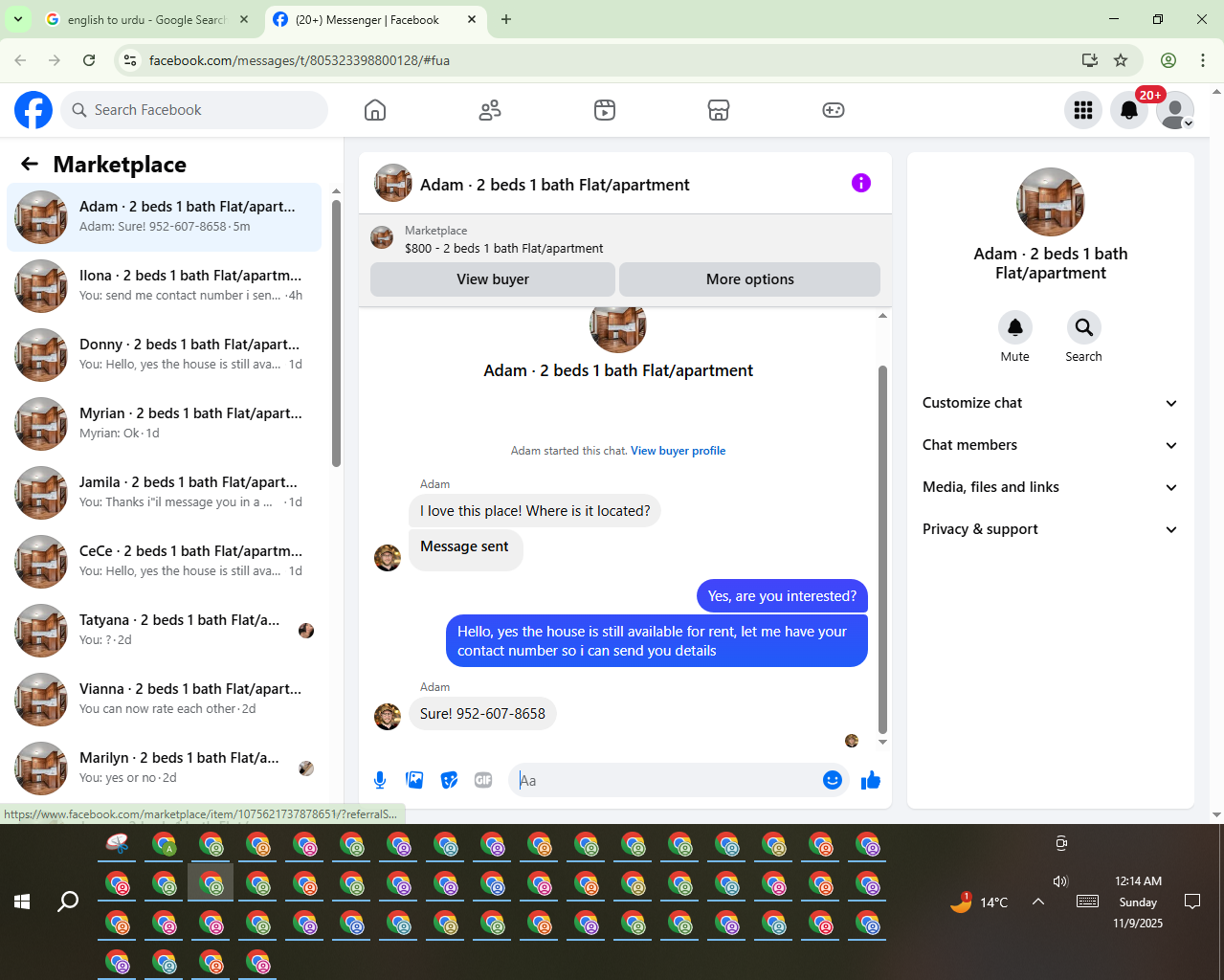This screenshot has width=1224, height=980.
Task: Open $800 2 beds 1 bath listing link
Action: point(503,248)
